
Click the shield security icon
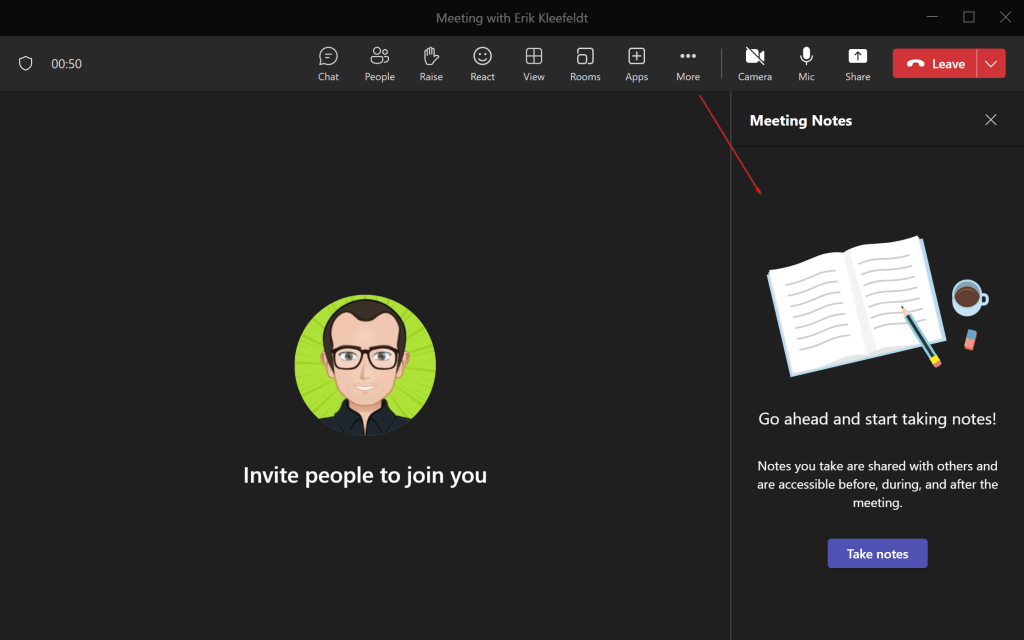coord(26,63)
